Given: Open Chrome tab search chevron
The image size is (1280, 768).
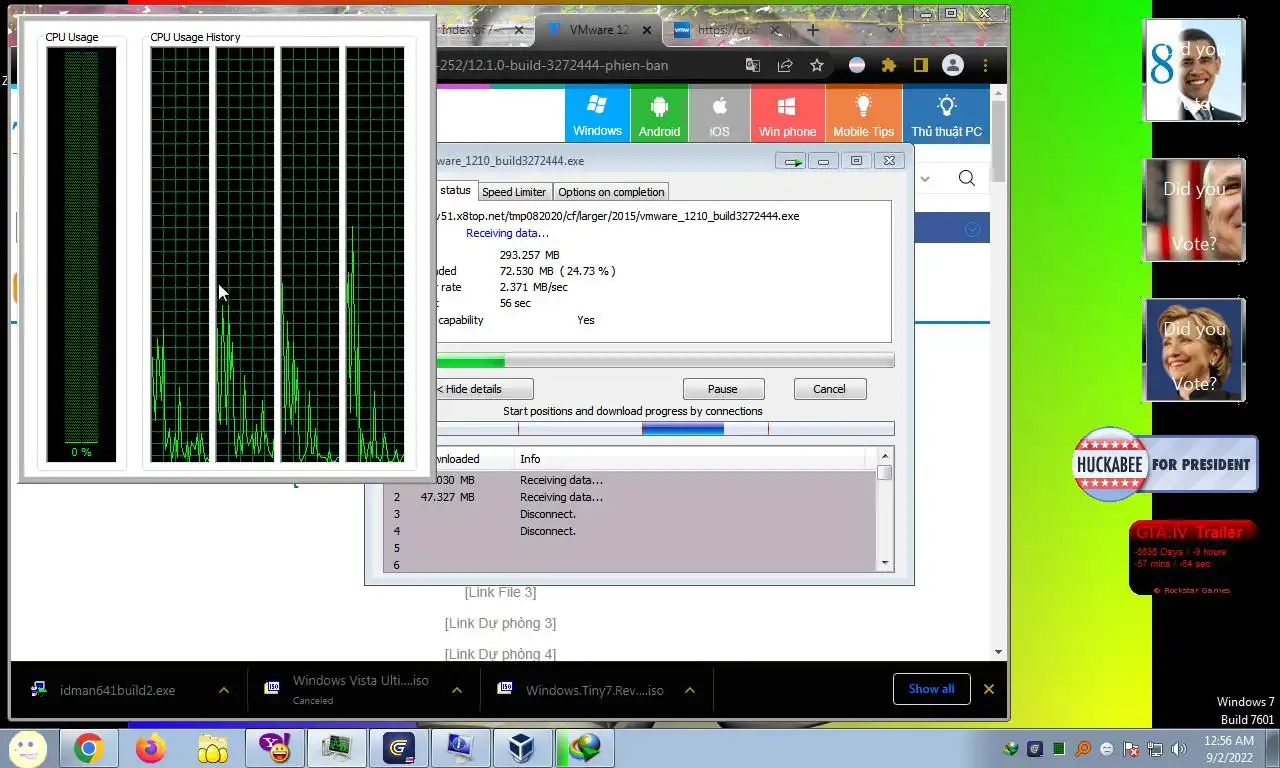Looking at the screenshot, I should (x=890, y=30).
